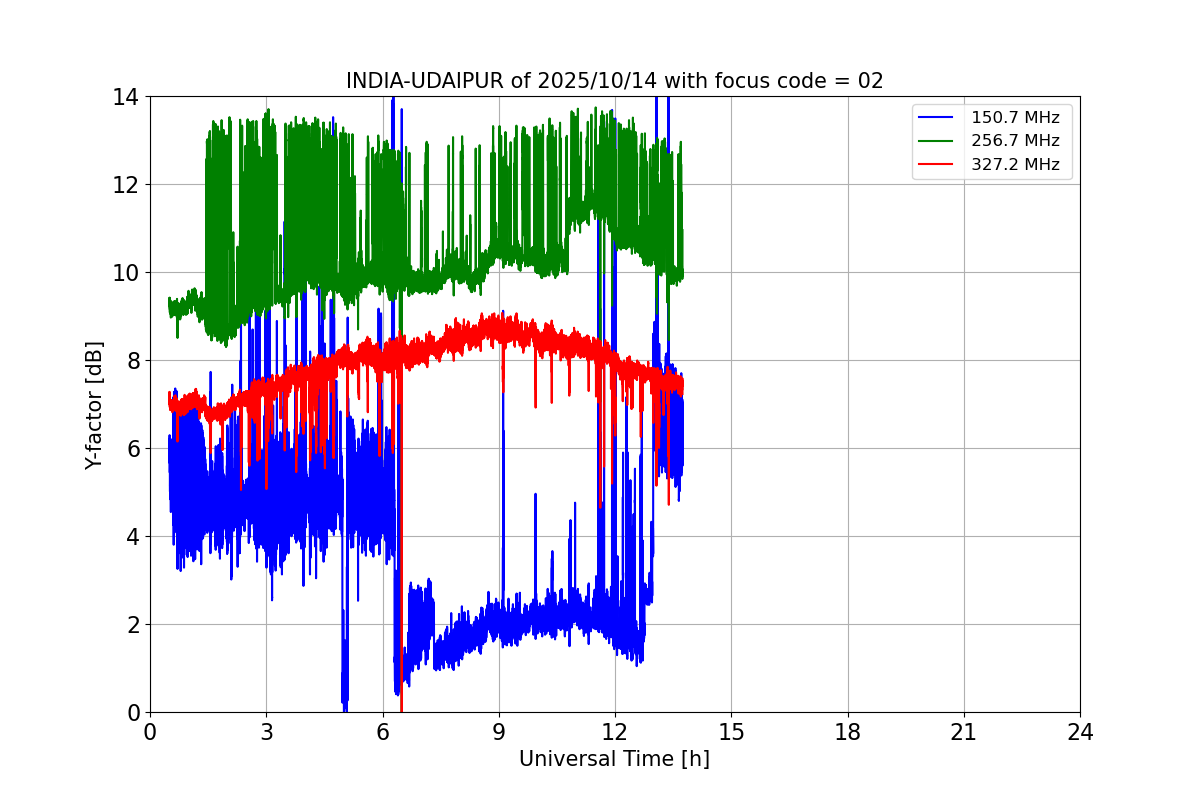Click y-axis tick label 14
Screen dimensions: 1200x800
[126, 97]
